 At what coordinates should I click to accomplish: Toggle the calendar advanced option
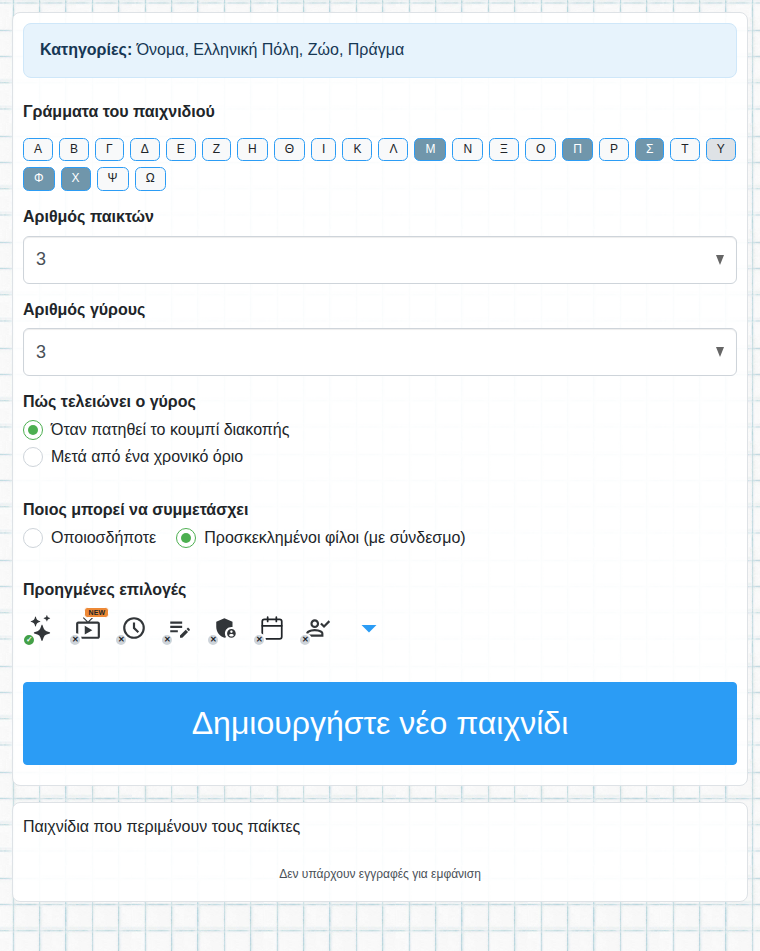pos(271,629)
